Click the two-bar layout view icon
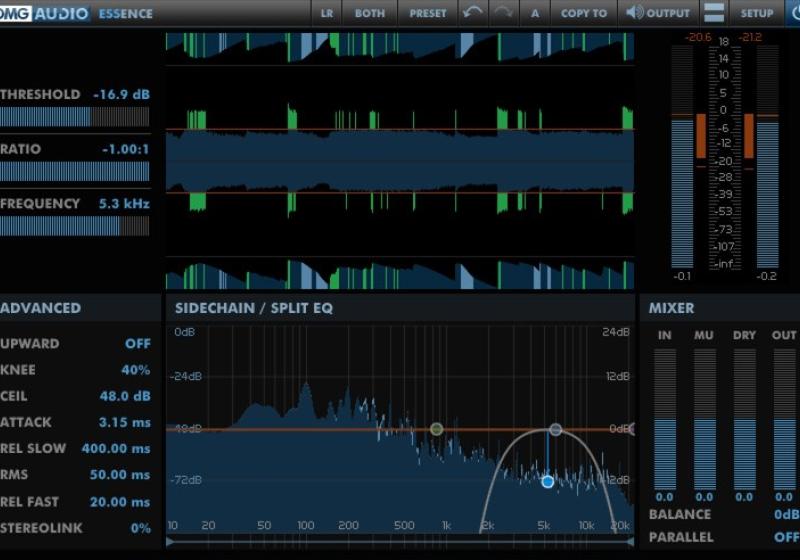800x560 pixels. click(x=714, y=13)
